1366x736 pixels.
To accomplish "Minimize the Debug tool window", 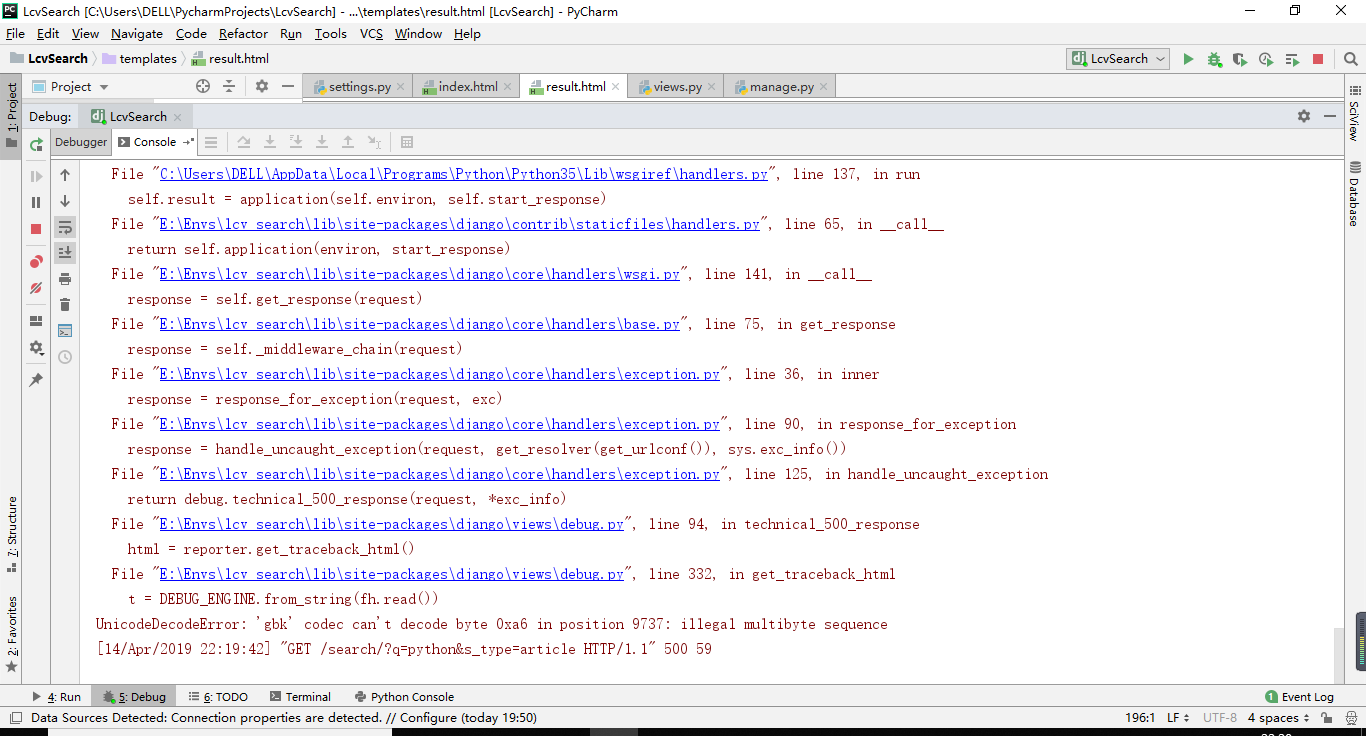I will coord(1331,116).
